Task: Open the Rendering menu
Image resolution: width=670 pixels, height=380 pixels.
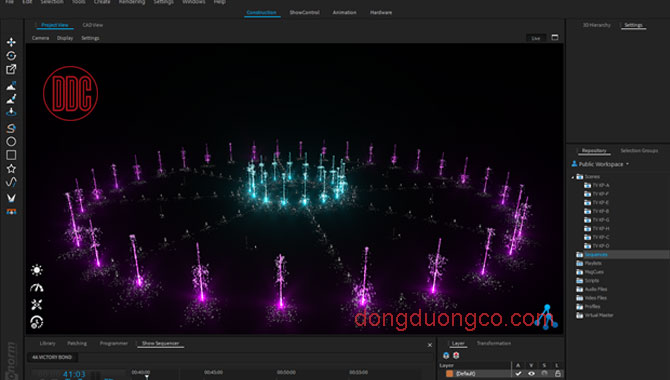Action: pos(132,2)
